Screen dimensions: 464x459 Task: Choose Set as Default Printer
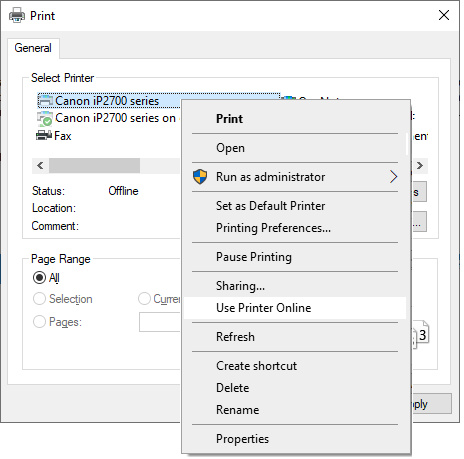click(295, 206)
